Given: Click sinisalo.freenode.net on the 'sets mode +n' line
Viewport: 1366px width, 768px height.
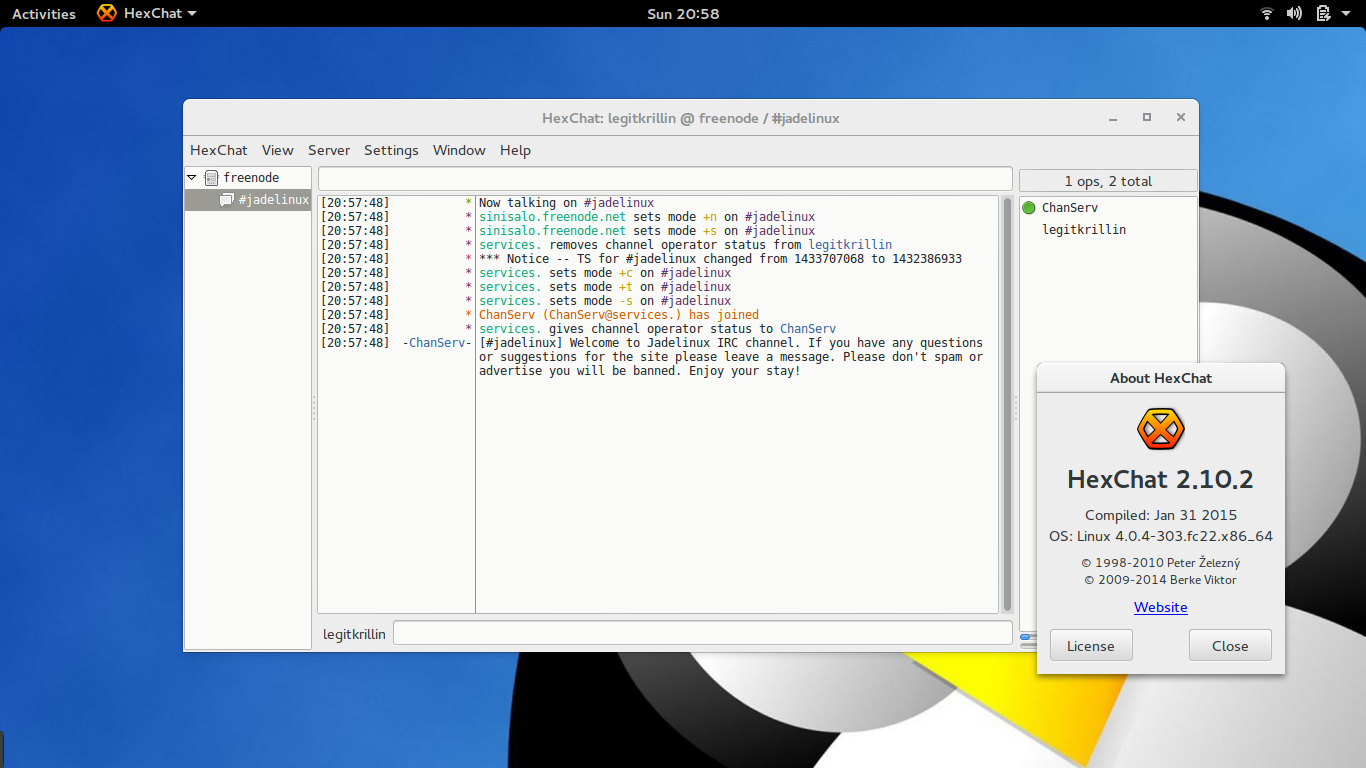Looking at the screenshot, I should pos(552,217).
